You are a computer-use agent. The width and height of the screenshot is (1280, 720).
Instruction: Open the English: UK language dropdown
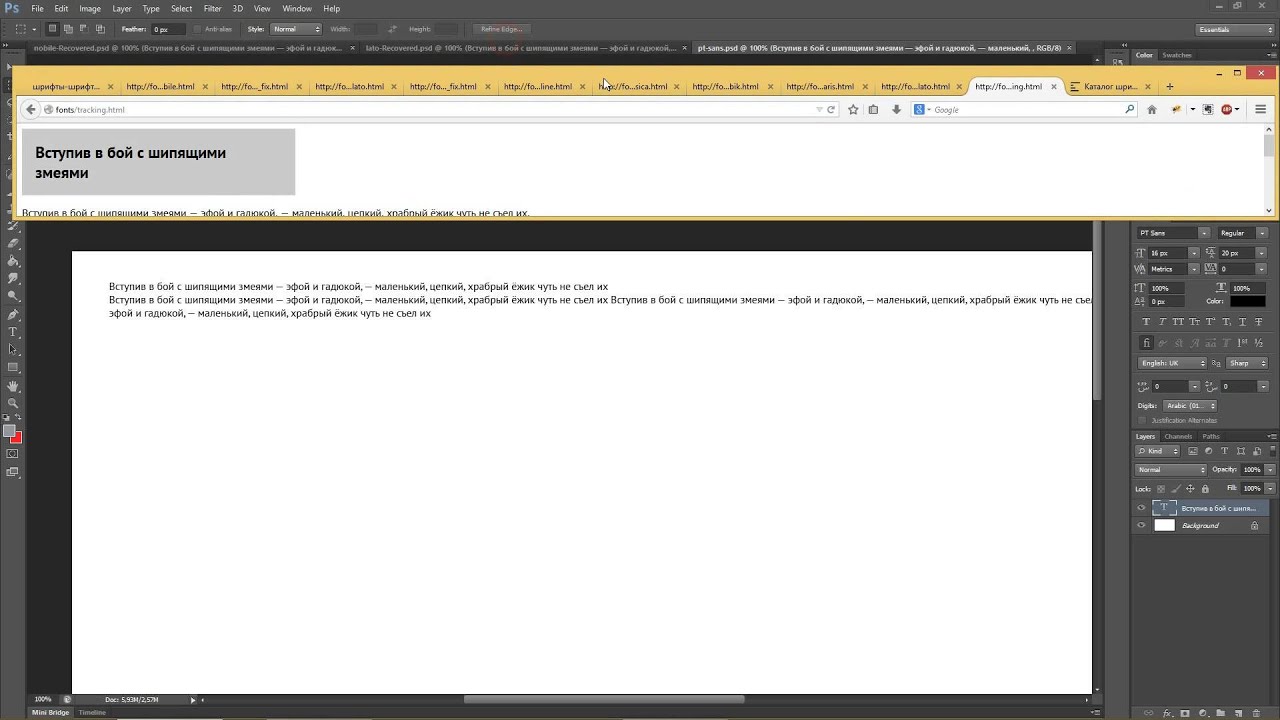click(1172, 363)
